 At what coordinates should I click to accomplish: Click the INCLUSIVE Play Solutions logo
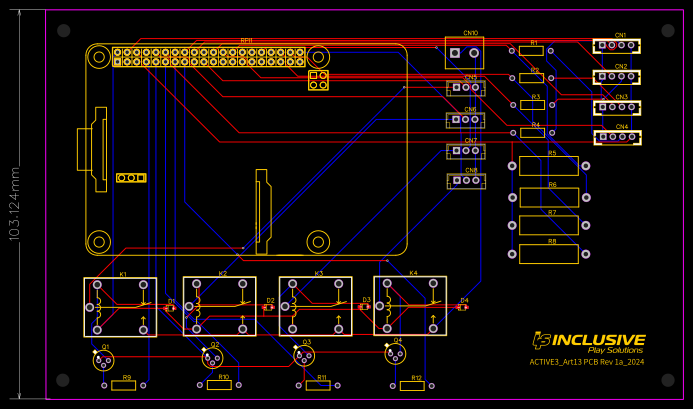pos(588,342)
